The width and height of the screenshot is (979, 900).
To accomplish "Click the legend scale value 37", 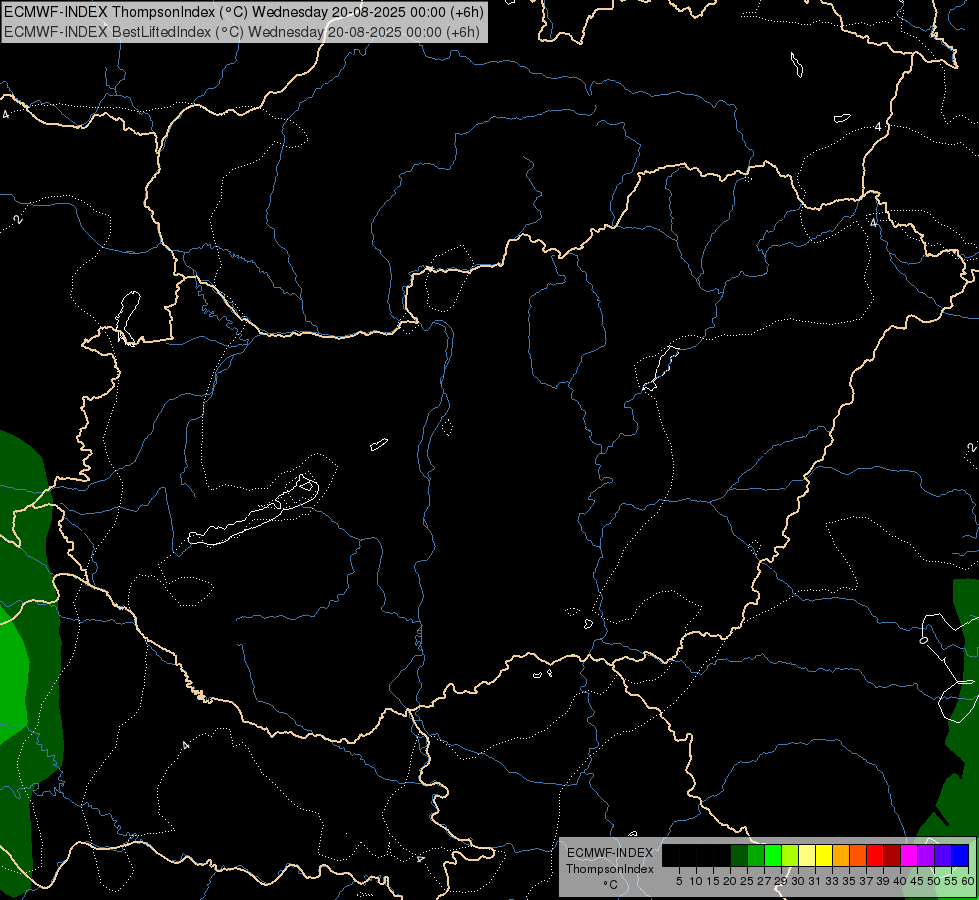I will coord(867,881).
